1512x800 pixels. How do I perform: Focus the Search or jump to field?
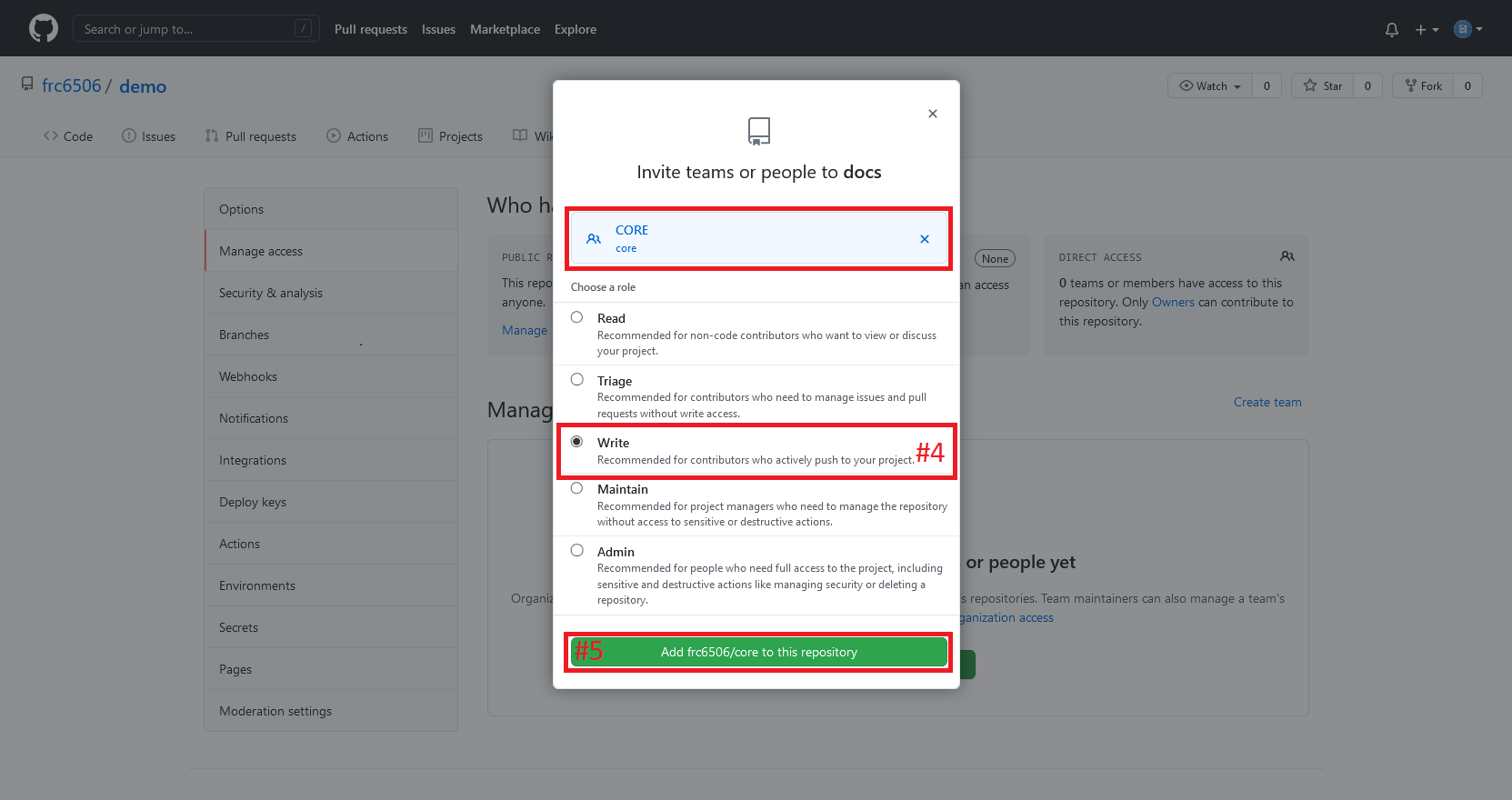coord(195,29)
